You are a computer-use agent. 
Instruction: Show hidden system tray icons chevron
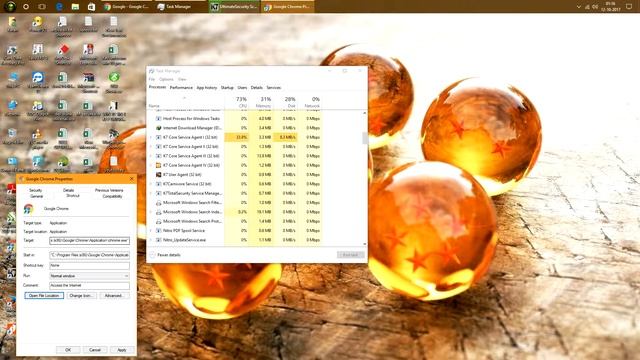[x=578, y=7]
